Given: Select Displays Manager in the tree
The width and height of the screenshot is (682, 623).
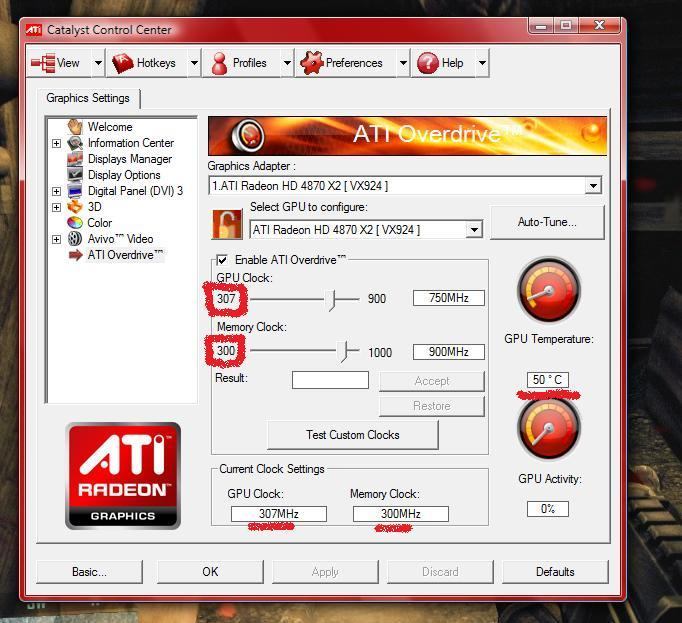Looking at the screenshot, I should point(130,159).
